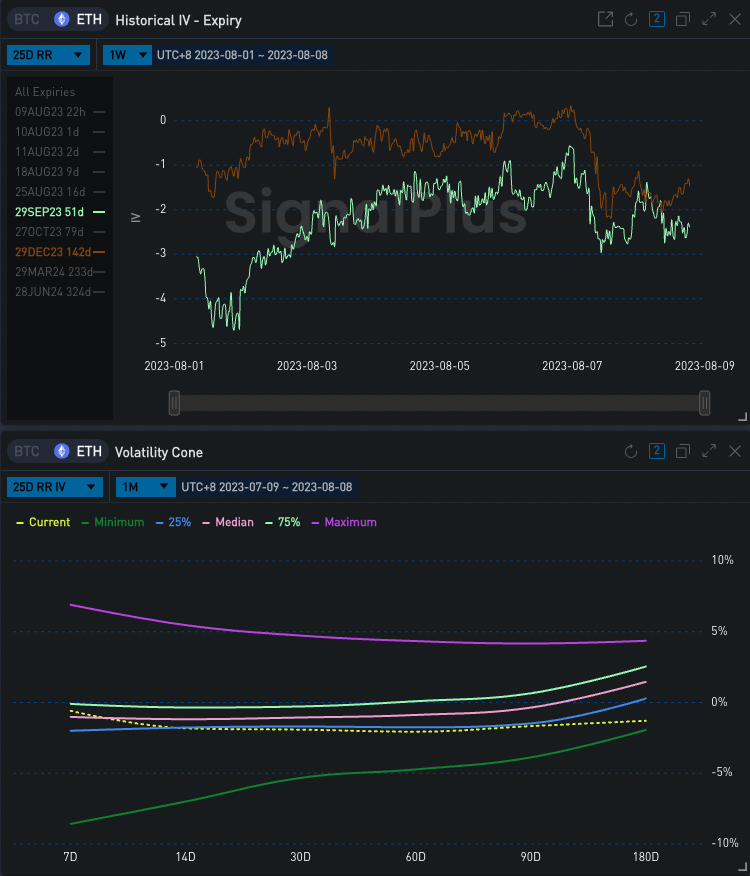Refresh the Historical IV - Expiry panel

(630, 19)
